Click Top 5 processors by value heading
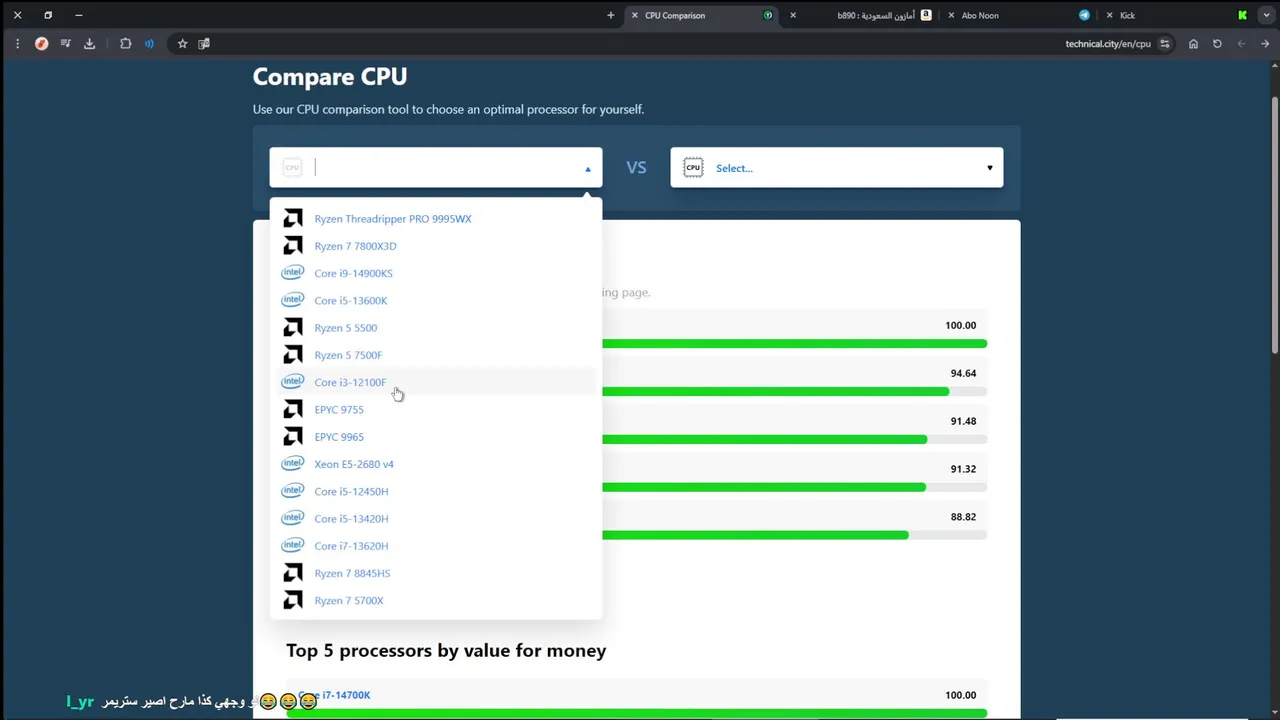The height and width of the screenshot is (720, 1280). coord(446,651)
